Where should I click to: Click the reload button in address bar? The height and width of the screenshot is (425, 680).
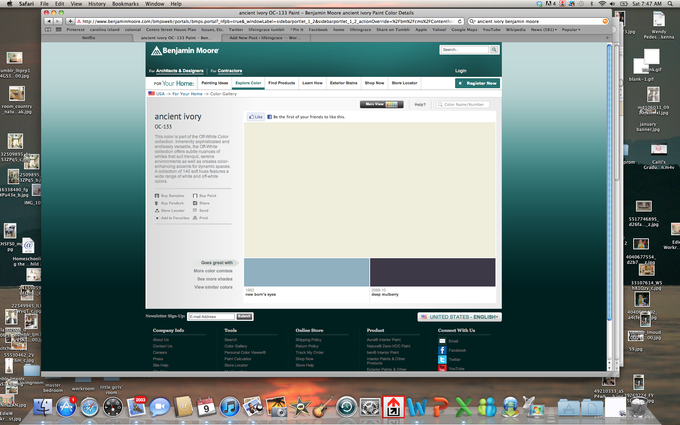(x=460, y=21)
